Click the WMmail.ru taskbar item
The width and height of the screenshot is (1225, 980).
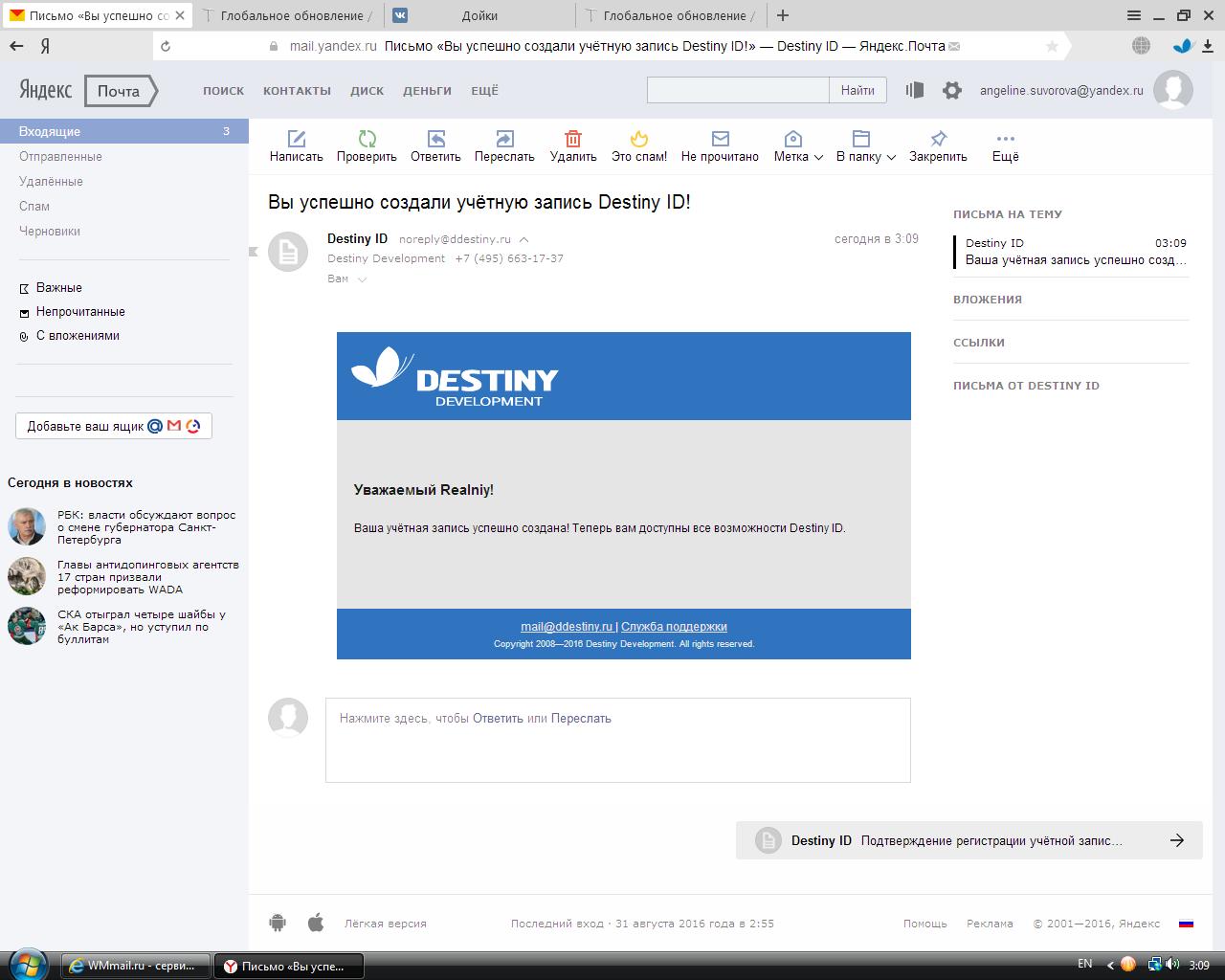(x=136, y=966)
